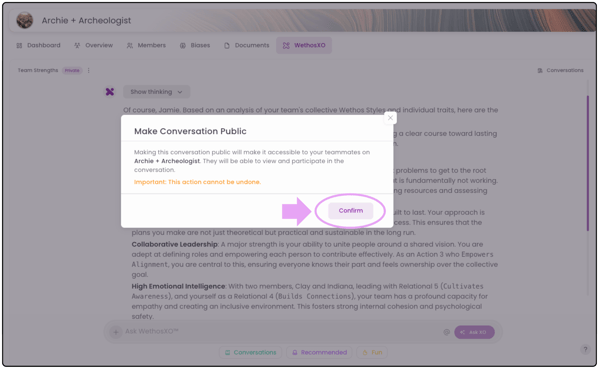
Task: Open the Members tab
Action: click(147, 45)
